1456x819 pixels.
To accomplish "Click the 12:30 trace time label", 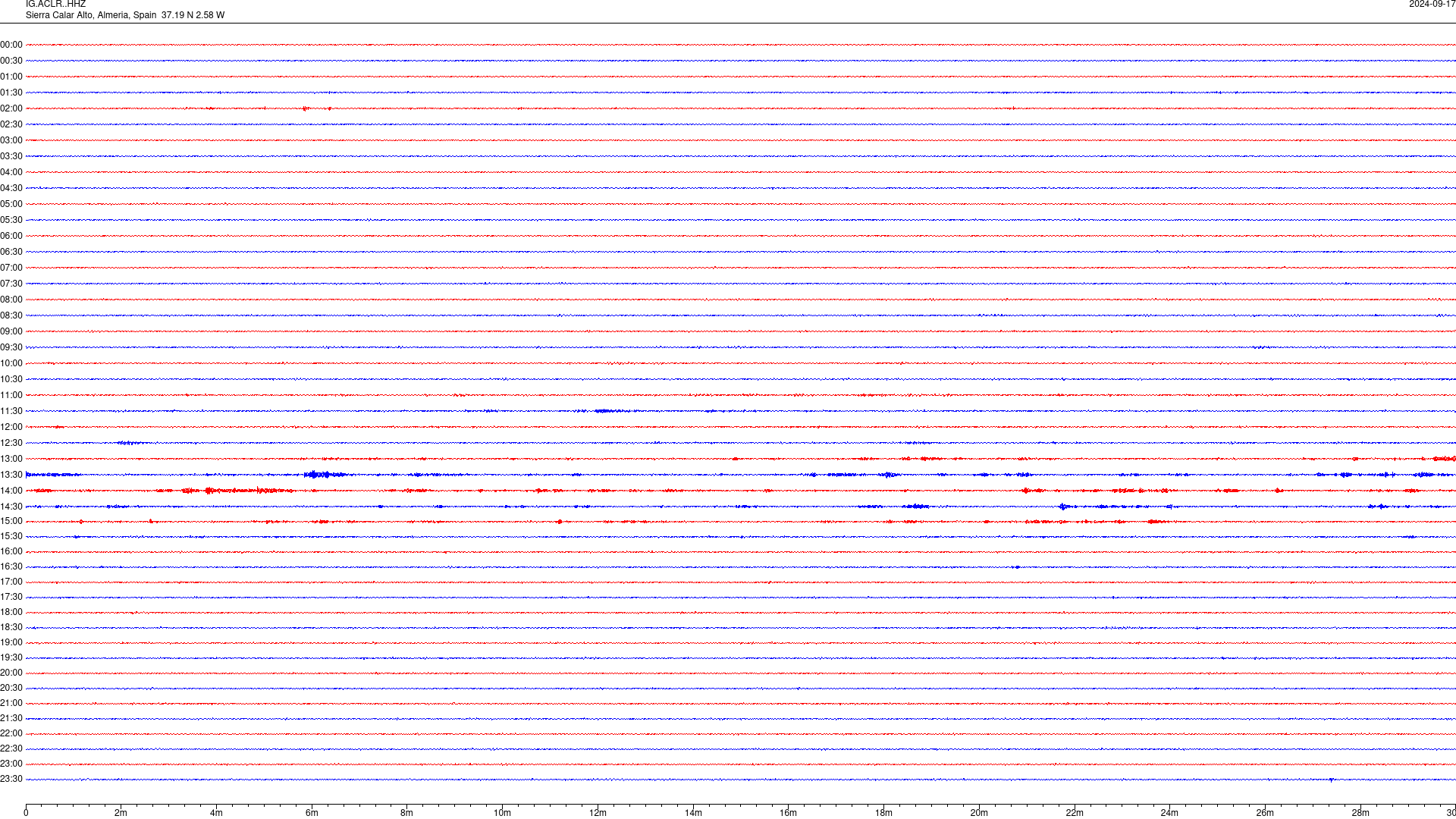I will tap(11, 443).
